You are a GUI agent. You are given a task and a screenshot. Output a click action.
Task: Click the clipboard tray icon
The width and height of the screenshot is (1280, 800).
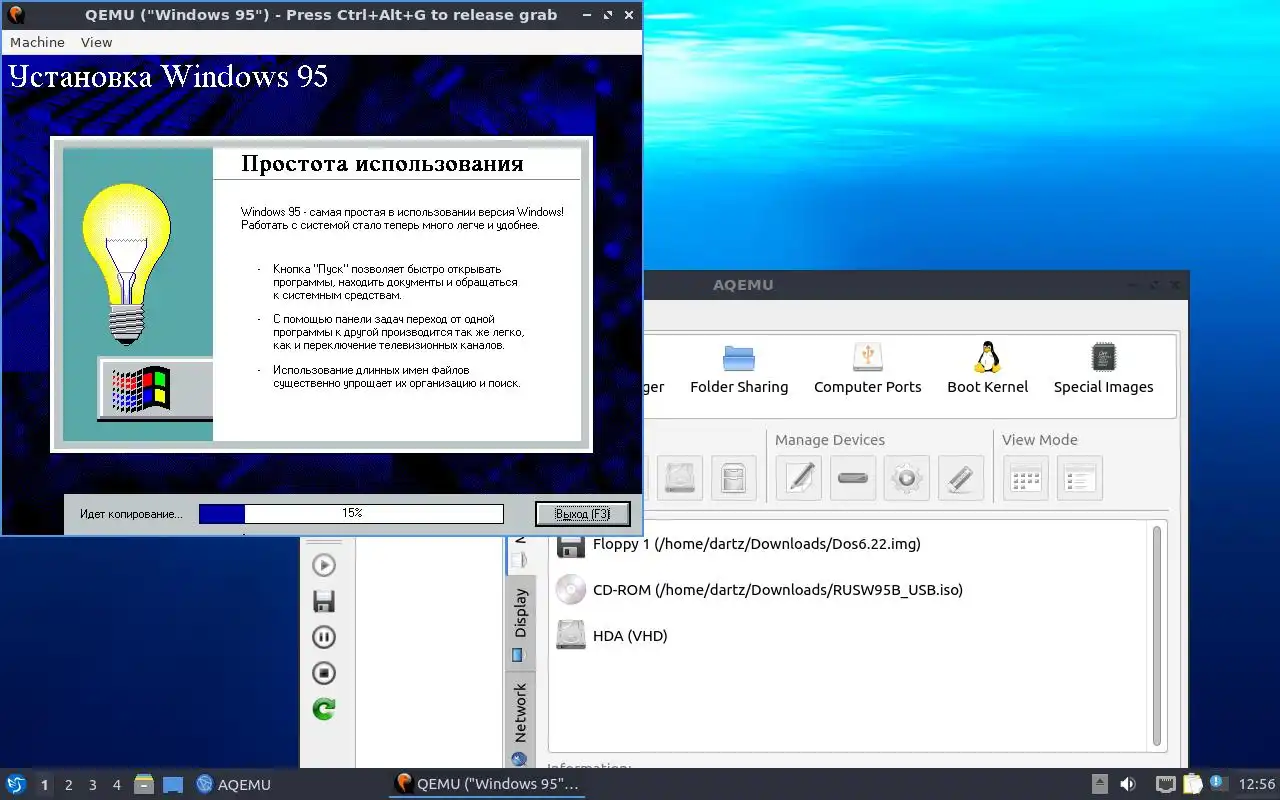point(1192,784)
